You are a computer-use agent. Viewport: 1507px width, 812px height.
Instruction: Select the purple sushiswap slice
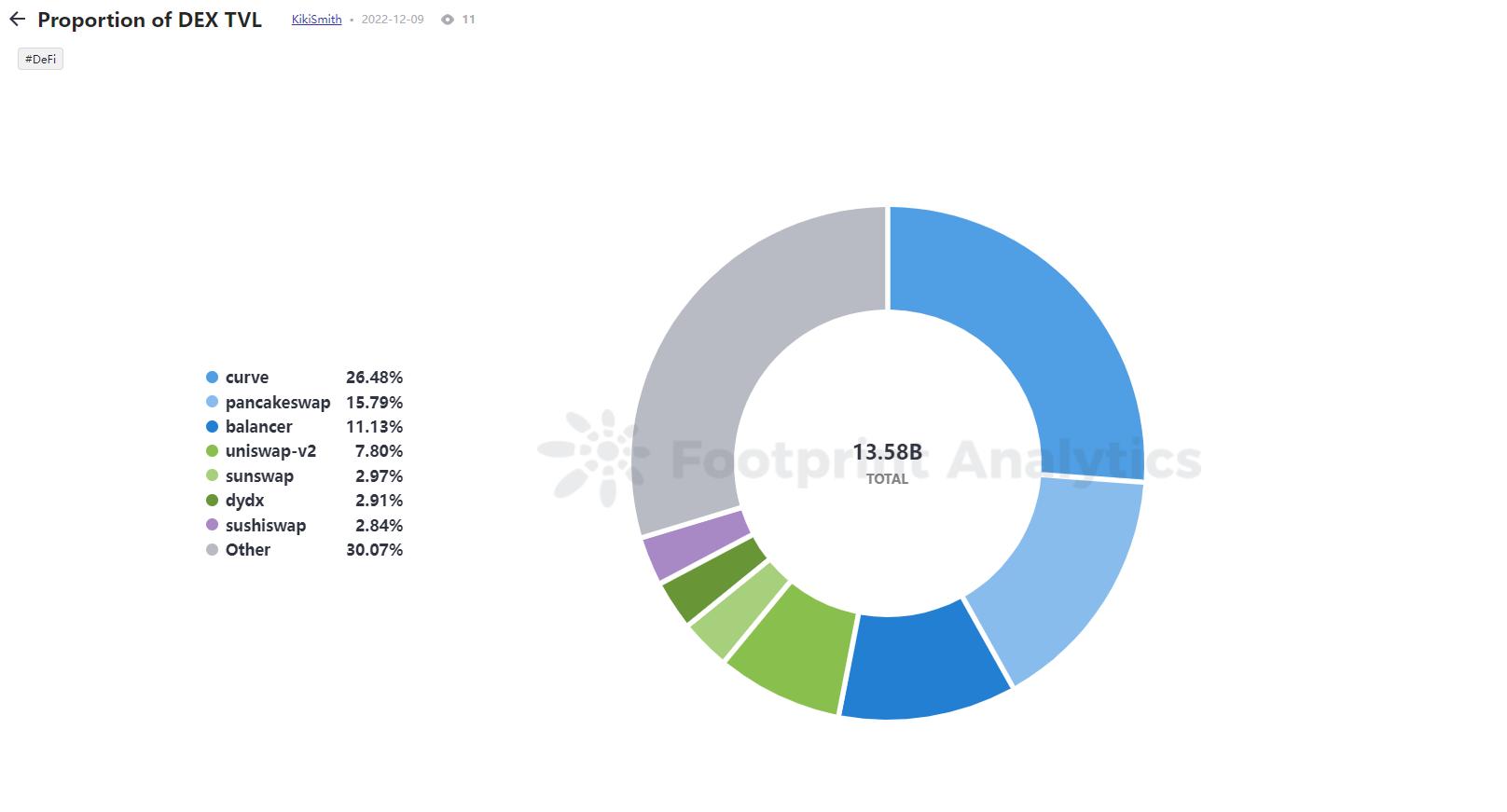point(695,545)
